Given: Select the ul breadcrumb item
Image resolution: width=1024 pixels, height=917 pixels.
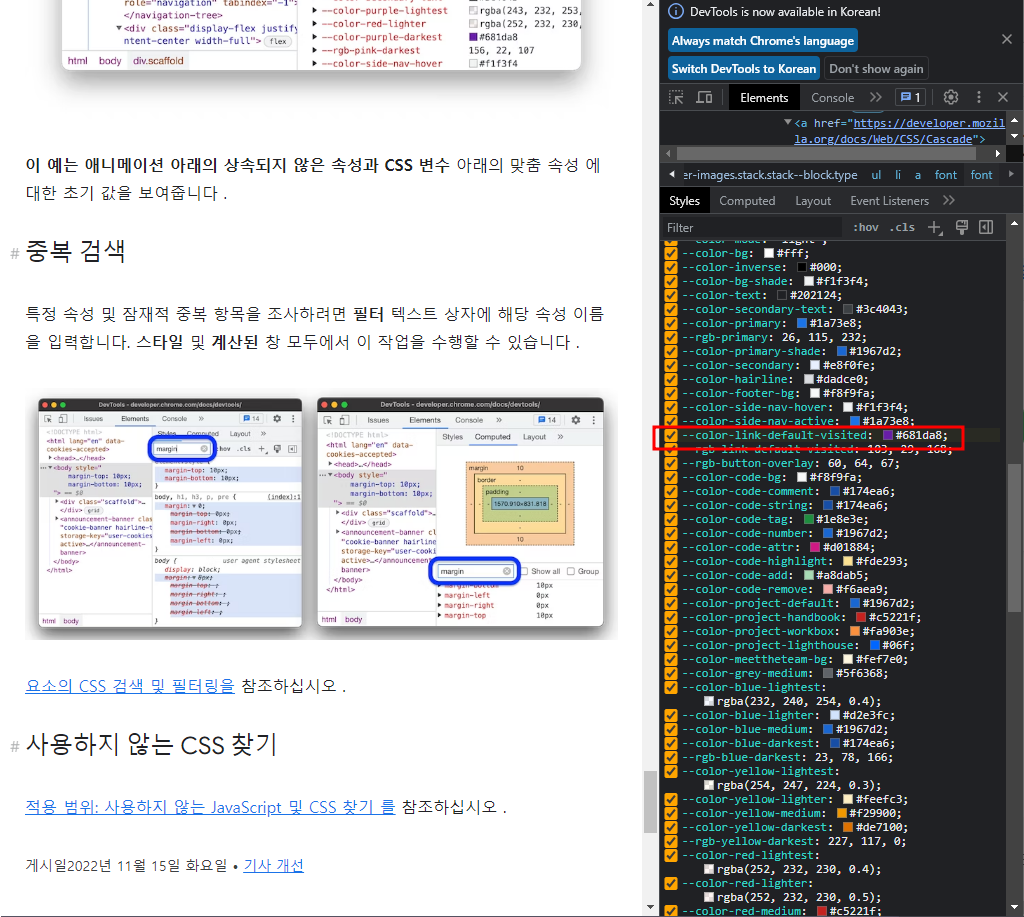Looking at the screenshot, I should pyautogui.click(x=876, y=174).
